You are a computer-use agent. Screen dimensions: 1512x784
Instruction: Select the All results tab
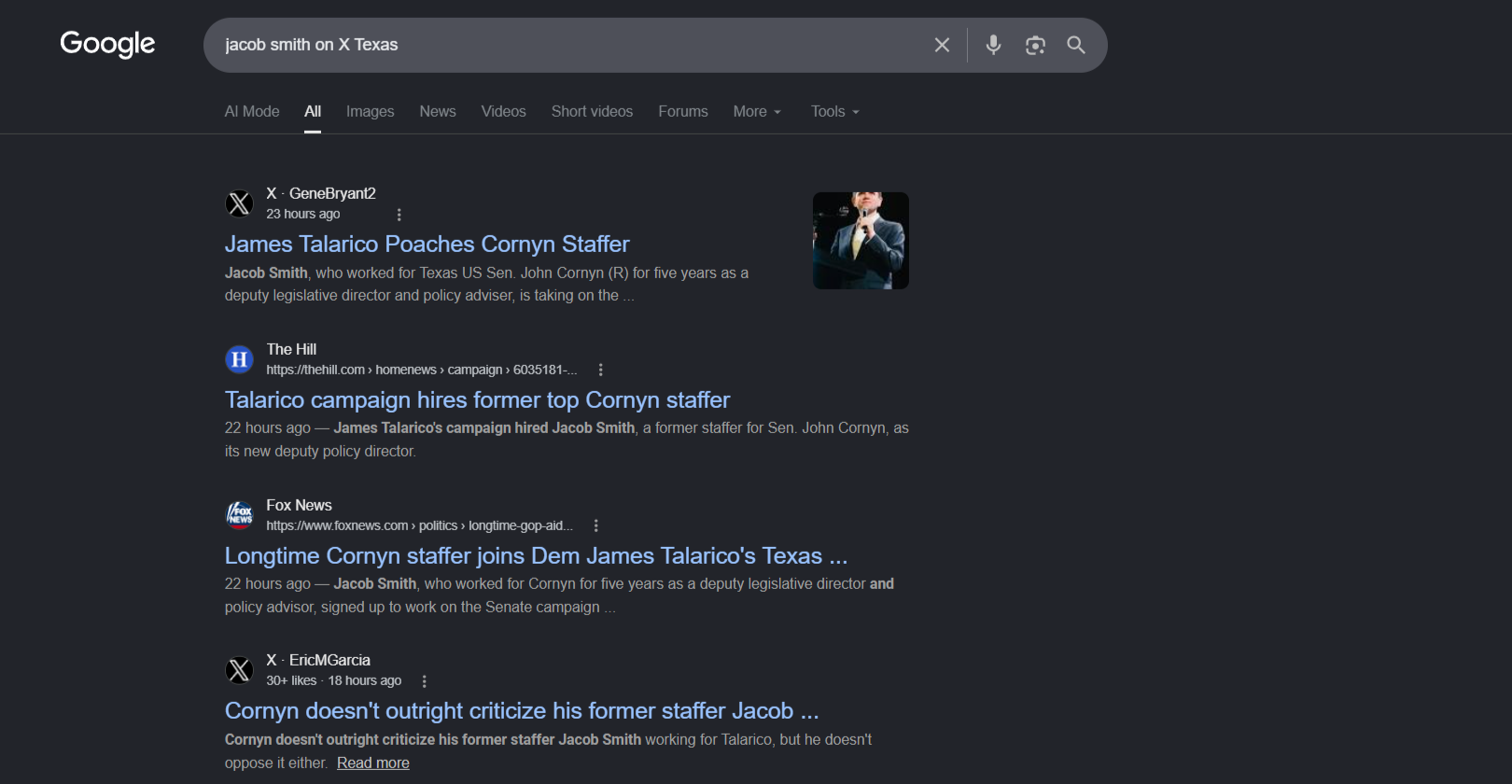pyautogui.click(x=313, y=111)
